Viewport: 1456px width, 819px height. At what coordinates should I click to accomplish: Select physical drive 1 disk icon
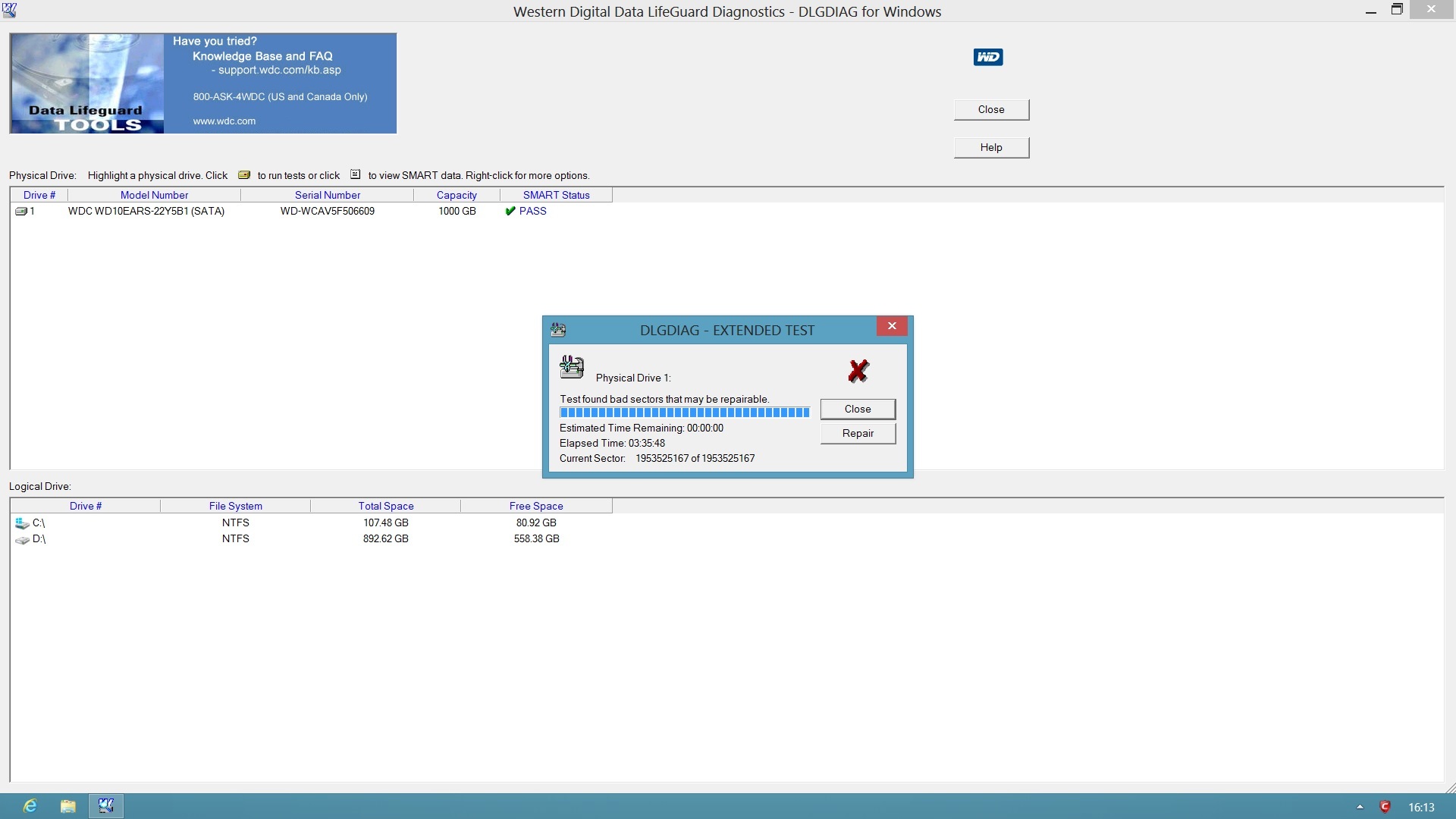pyautogui.click(x=21, y=212)
